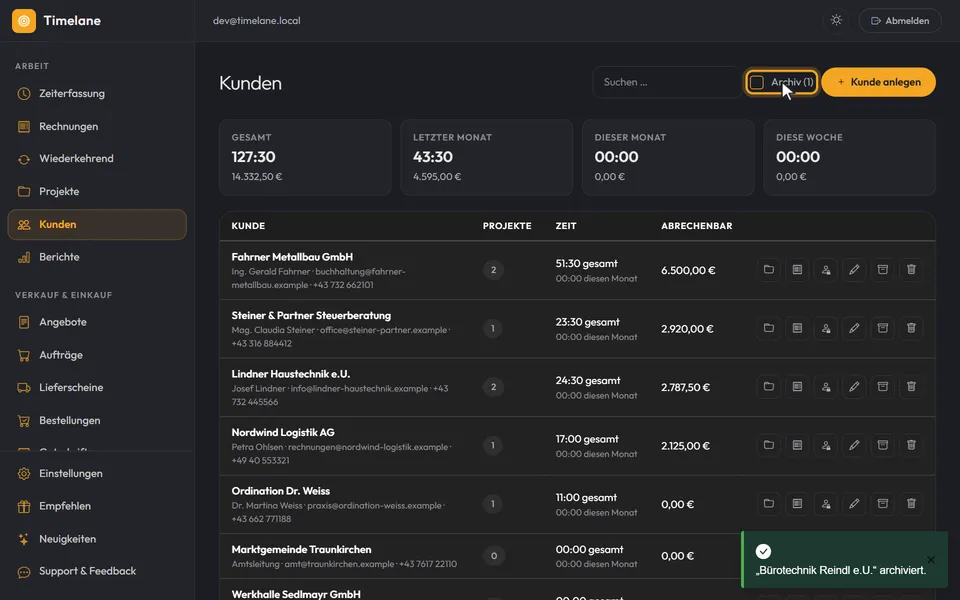Open Wiederkehrend sidebar item

tap(97, 159)
